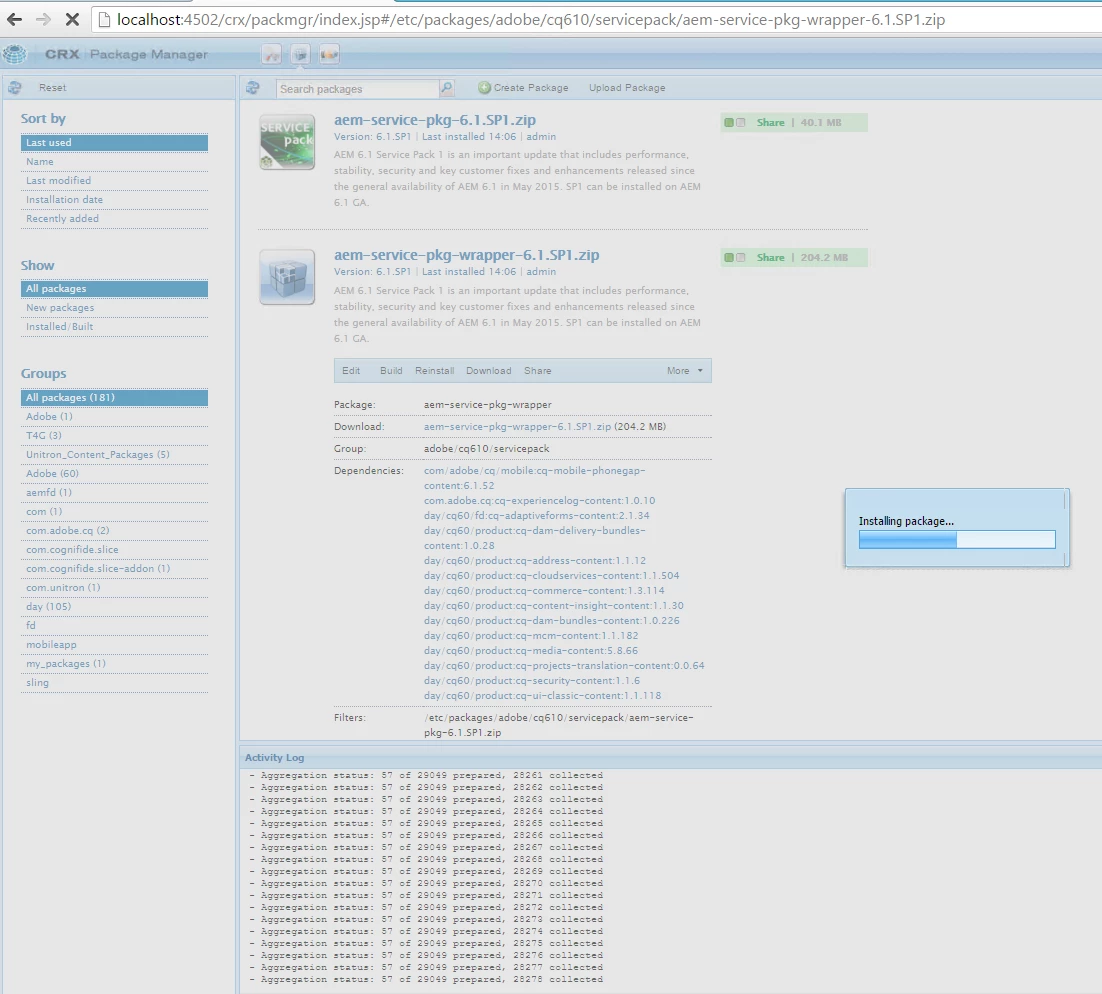
Task: Click refresh icon beside Reset
Action: [x=15, y=88]
